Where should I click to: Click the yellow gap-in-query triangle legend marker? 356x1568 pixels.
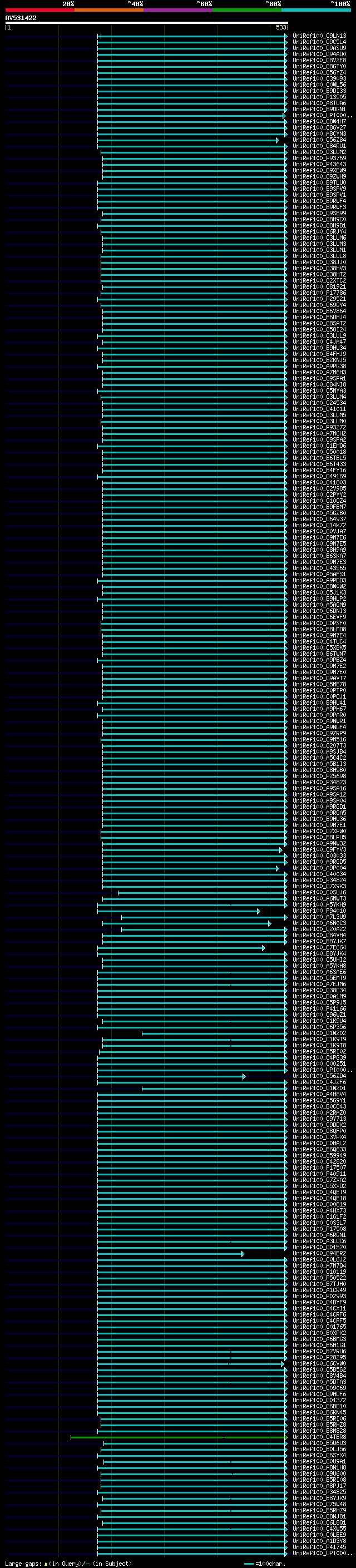point(46,1563)
